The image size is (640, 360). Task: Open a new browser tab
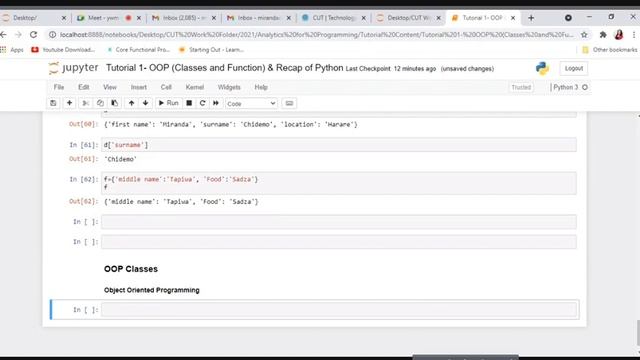tap(531, 18)
